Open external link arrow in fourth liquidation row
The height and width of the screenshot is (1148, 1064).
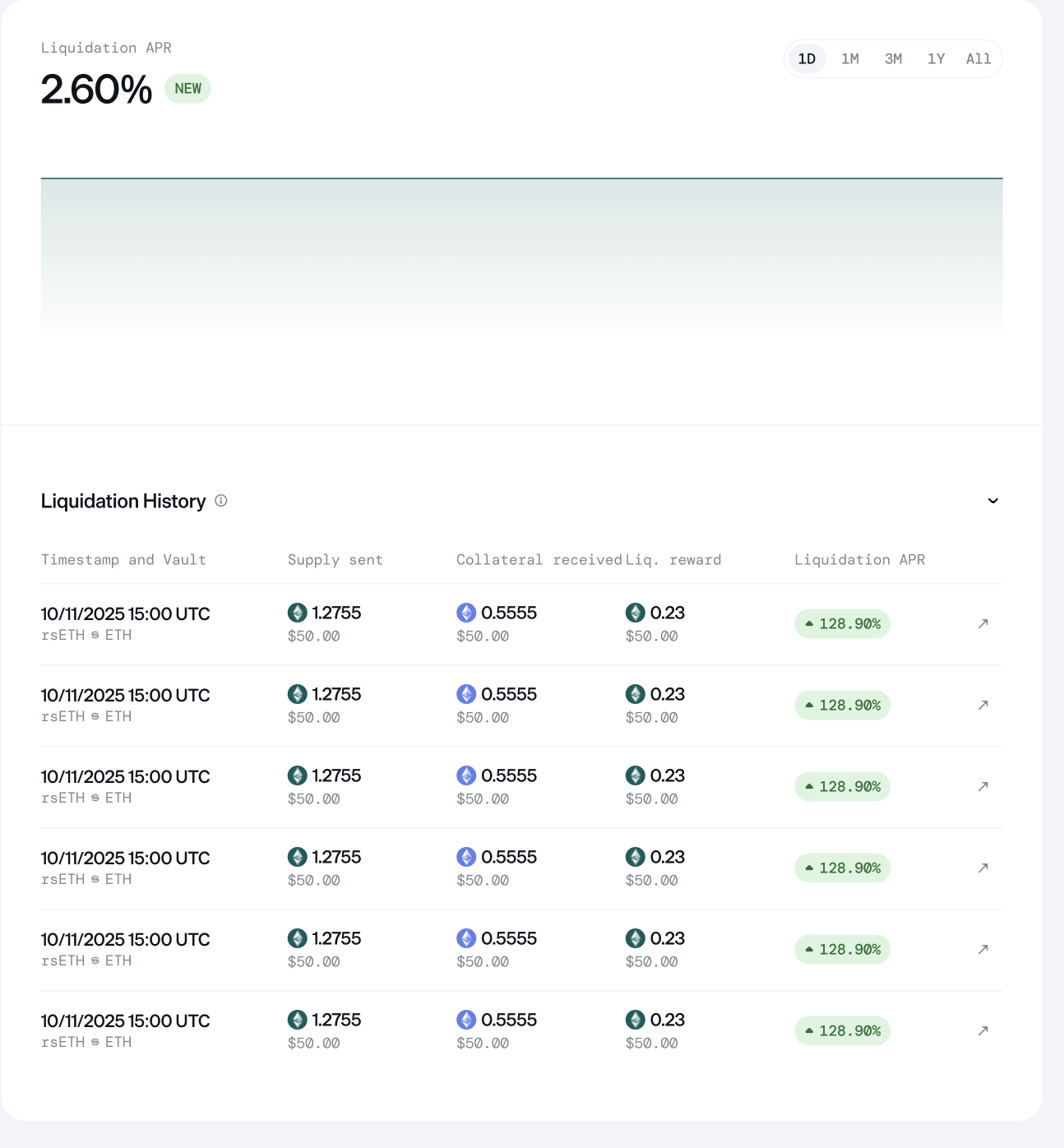coord(983,868)
